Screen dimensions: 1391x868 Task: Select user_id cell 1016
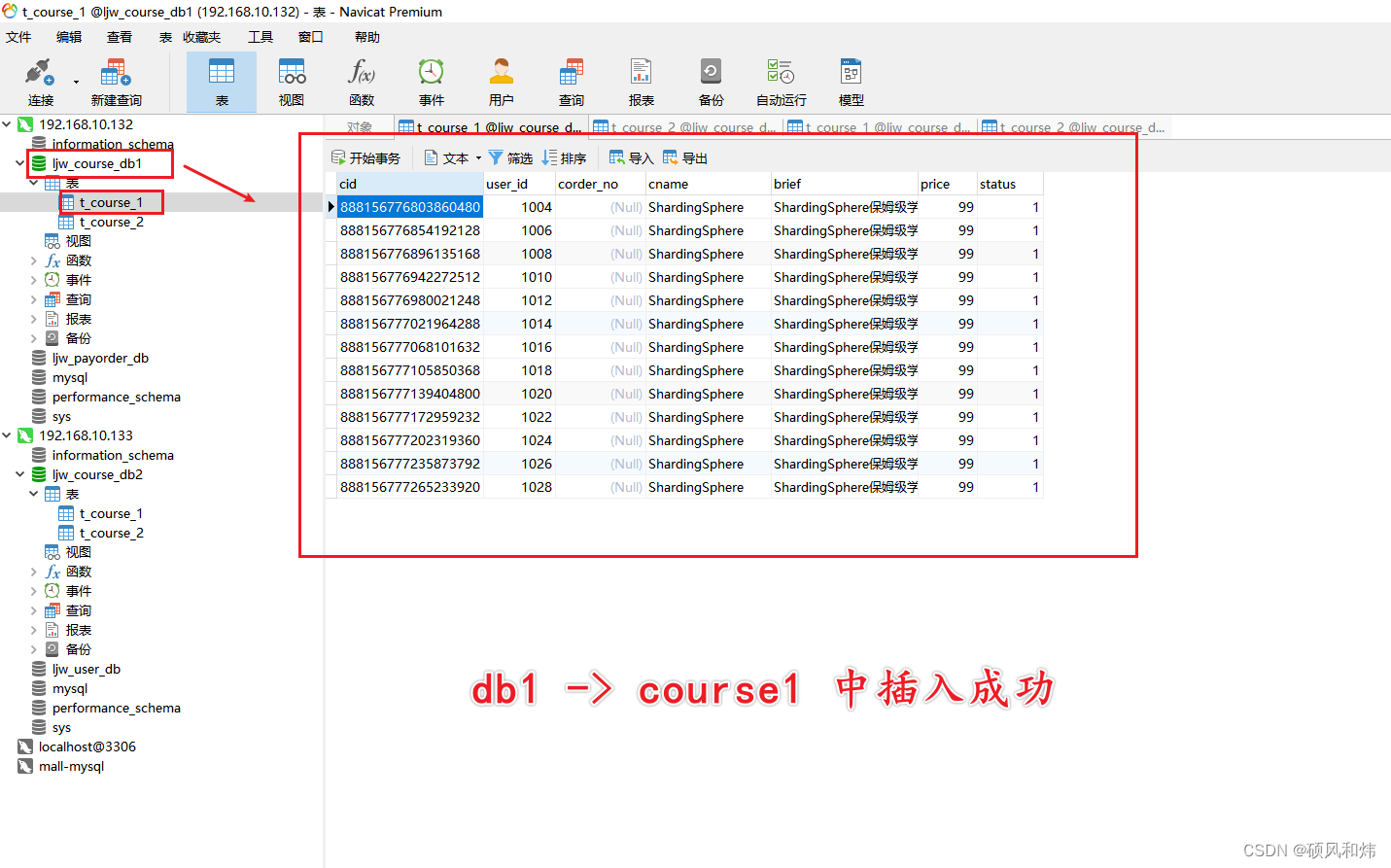coord(519,347)
